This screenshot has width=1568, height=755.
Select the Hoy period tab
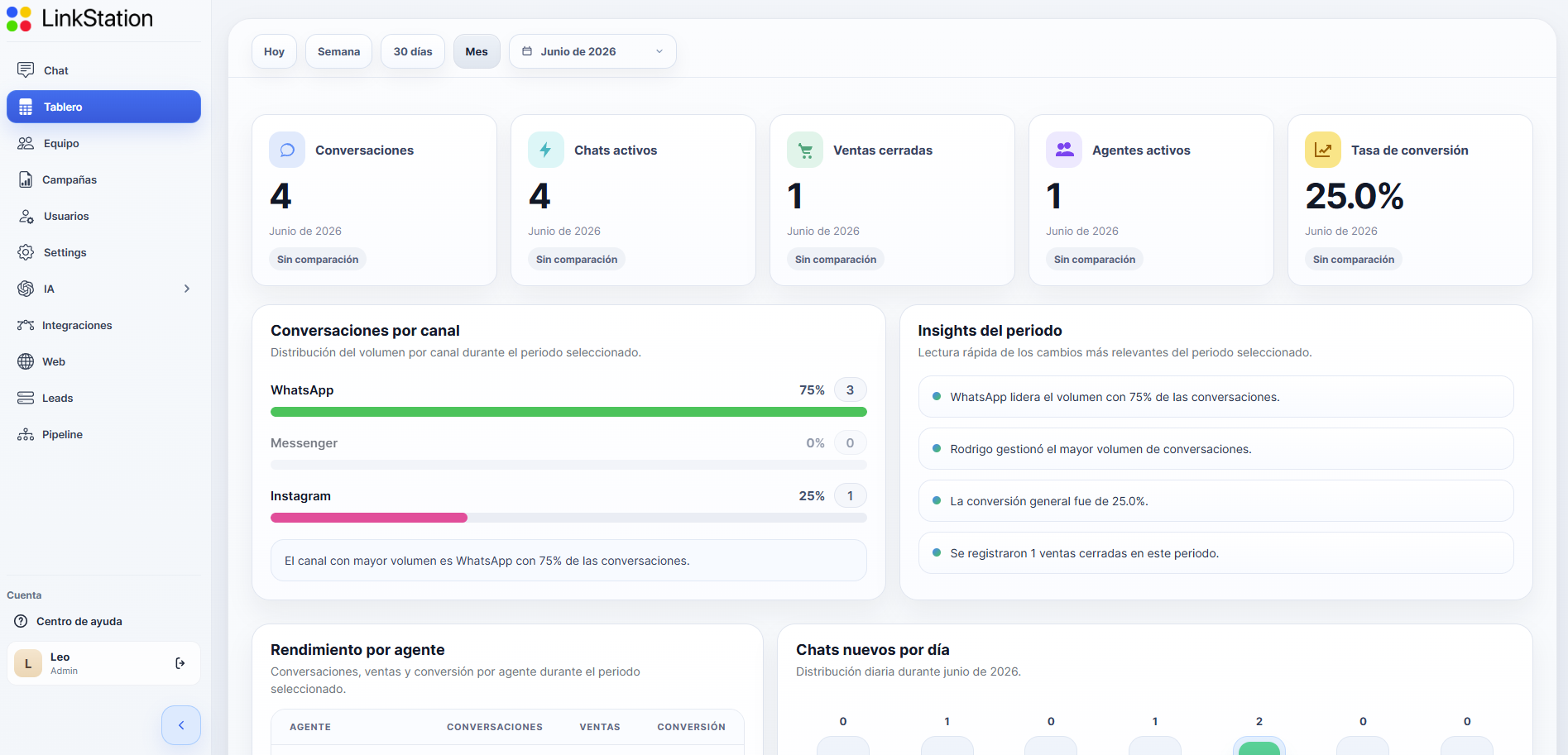point(274,51)
